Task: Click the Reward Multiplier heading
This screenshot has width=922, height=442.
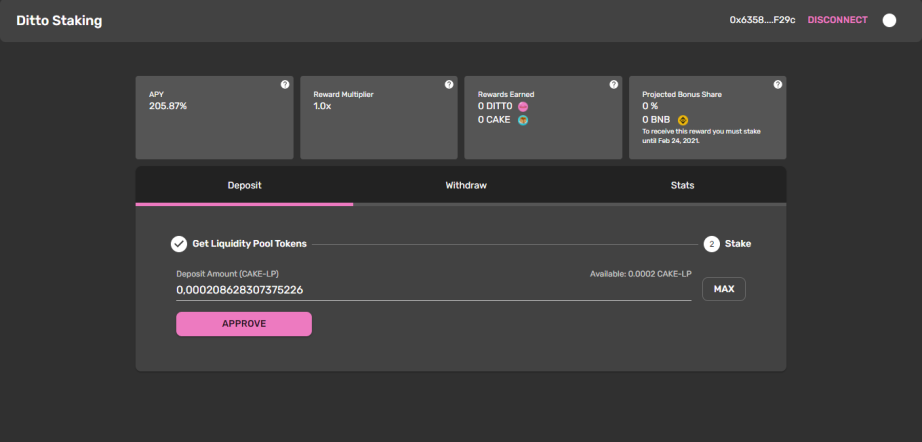Action: (x=343, y=94)
